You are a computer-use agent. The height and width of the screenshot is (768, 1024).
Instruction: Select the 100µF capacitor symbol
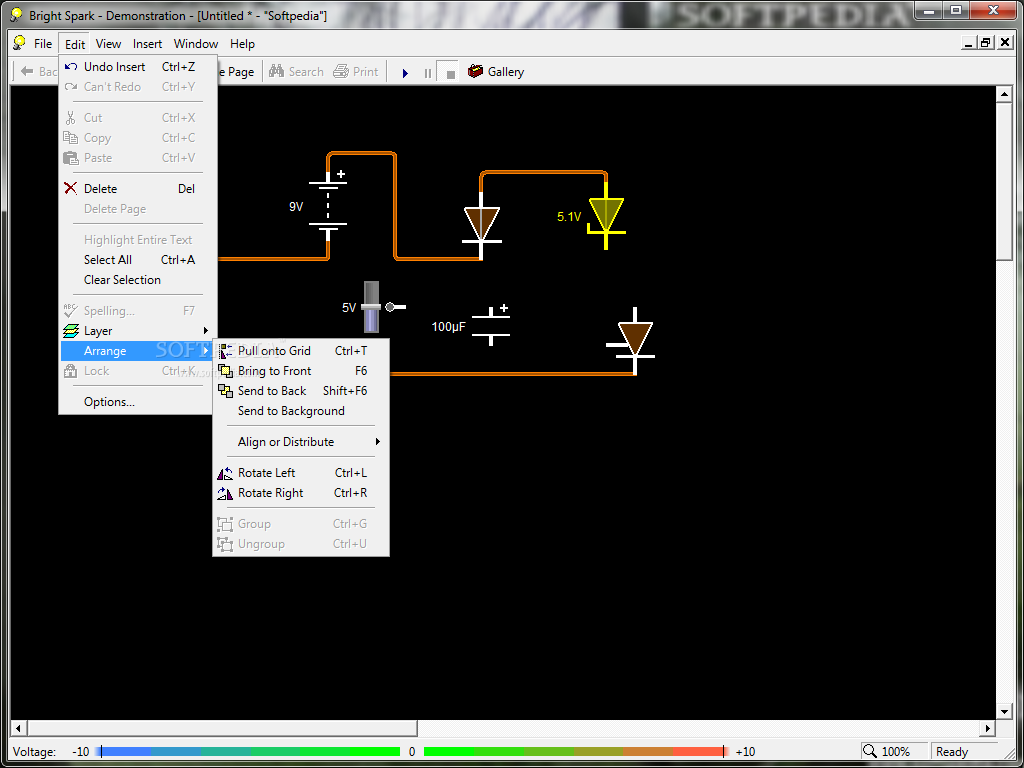tap(491, 325)
